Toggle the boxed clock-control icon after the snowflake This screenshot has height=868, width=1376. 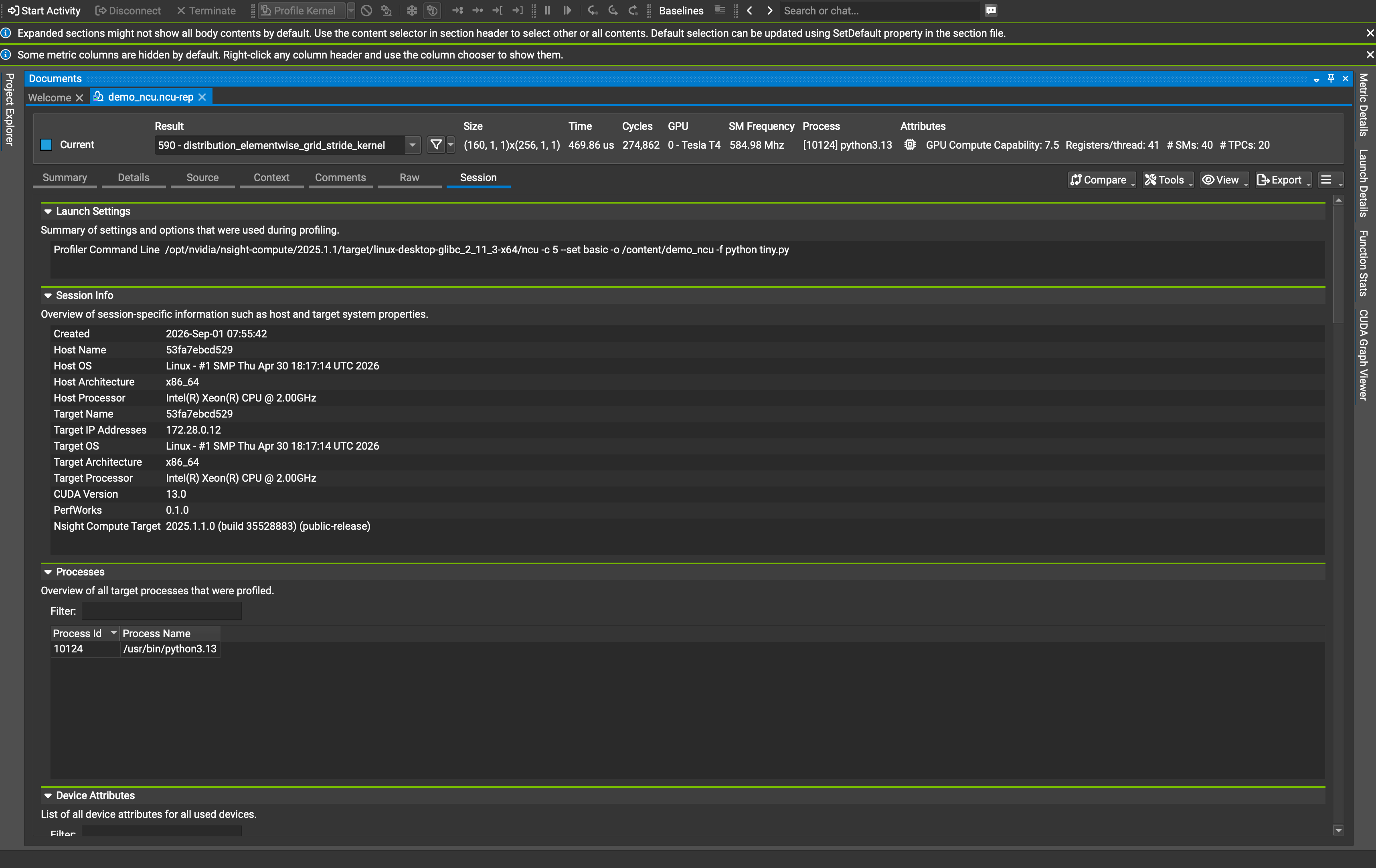433,10
